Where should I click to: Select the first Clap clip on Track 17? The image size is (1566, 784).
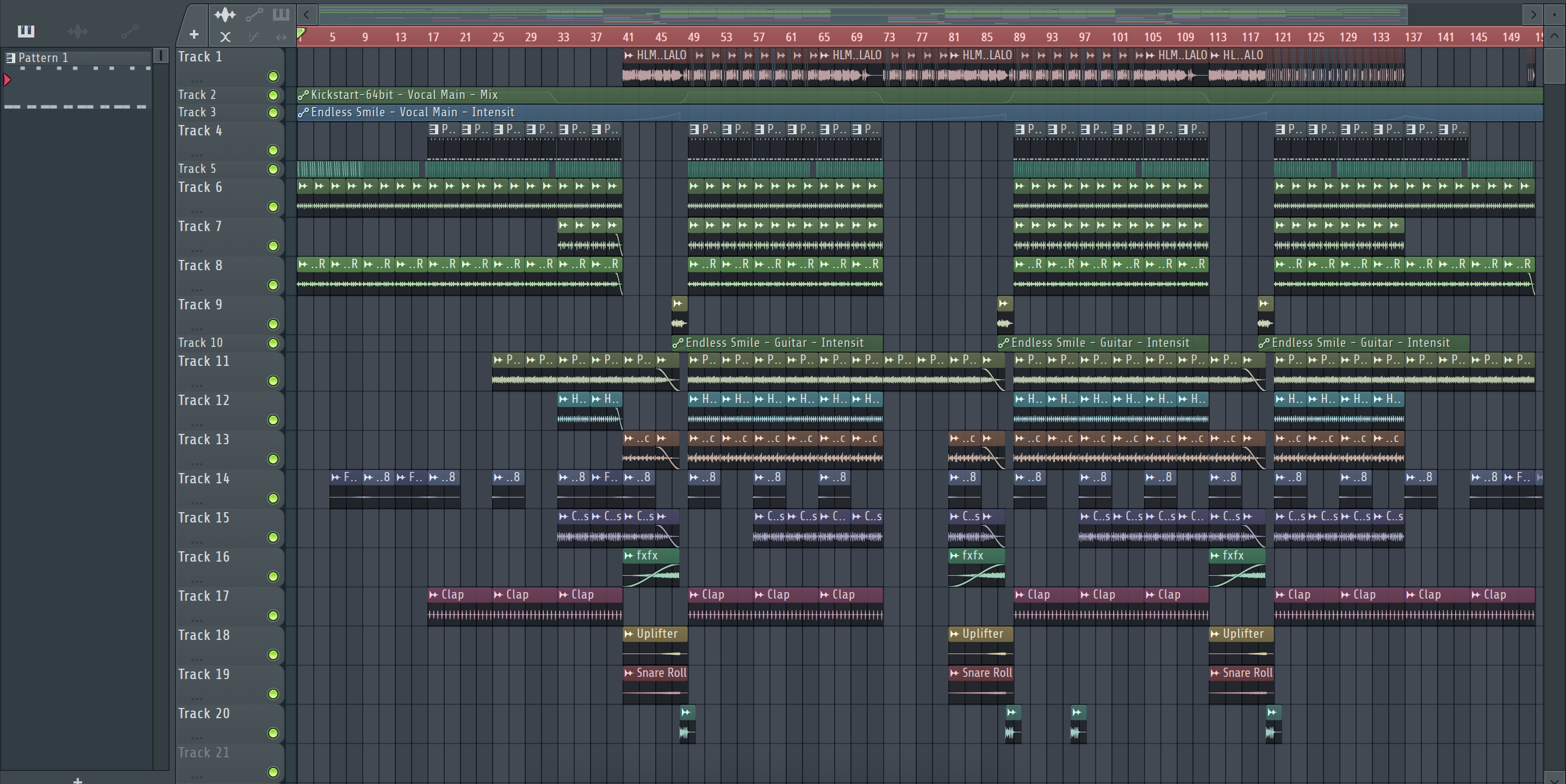point(460,606)
